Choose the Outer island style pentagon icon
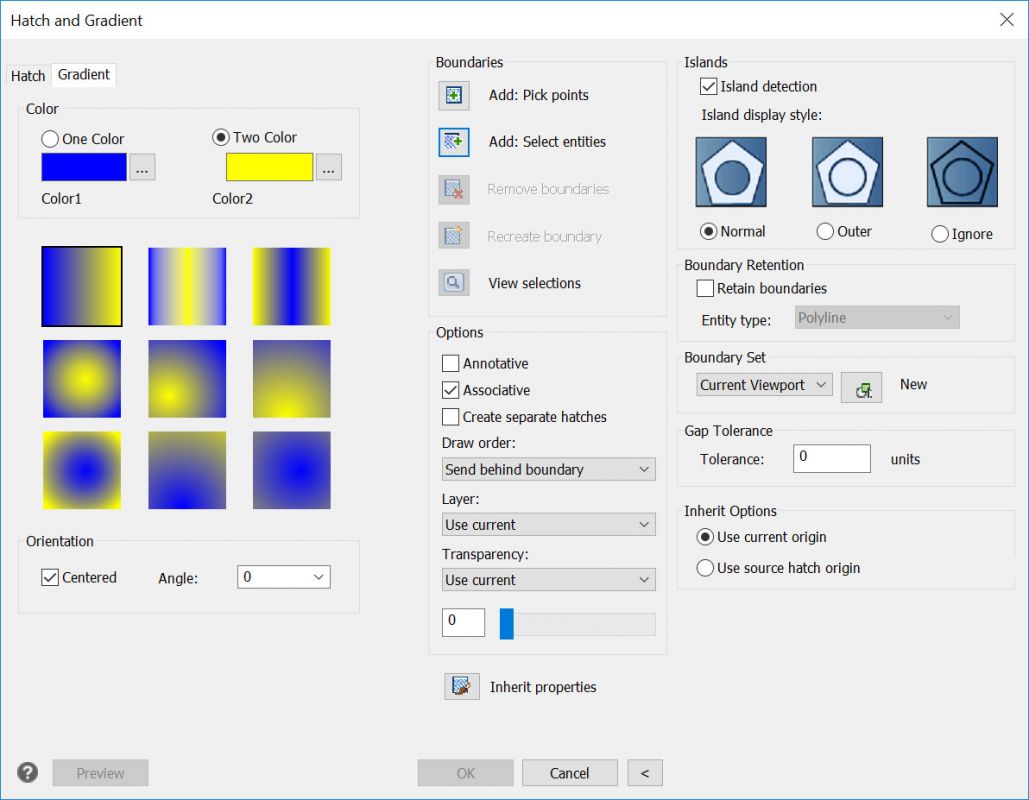 847,173
